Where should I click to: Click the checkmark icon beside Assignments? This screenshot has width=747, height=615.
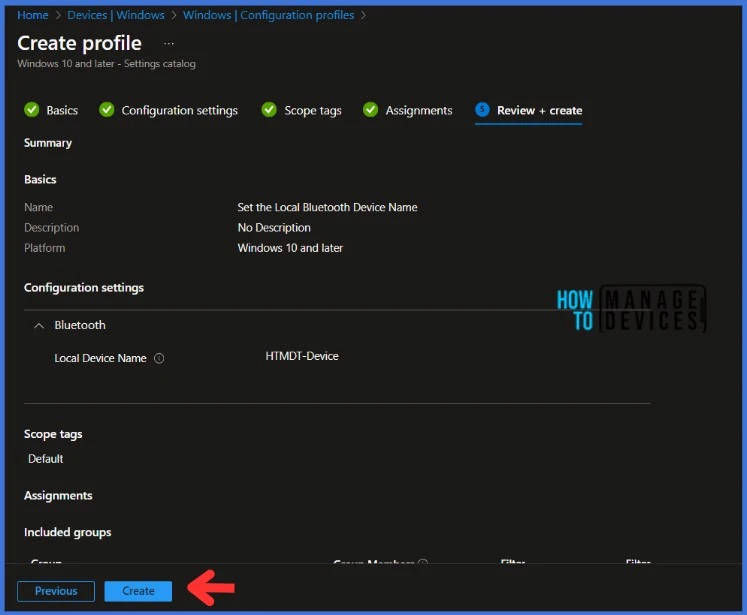[x=371, y=110]
